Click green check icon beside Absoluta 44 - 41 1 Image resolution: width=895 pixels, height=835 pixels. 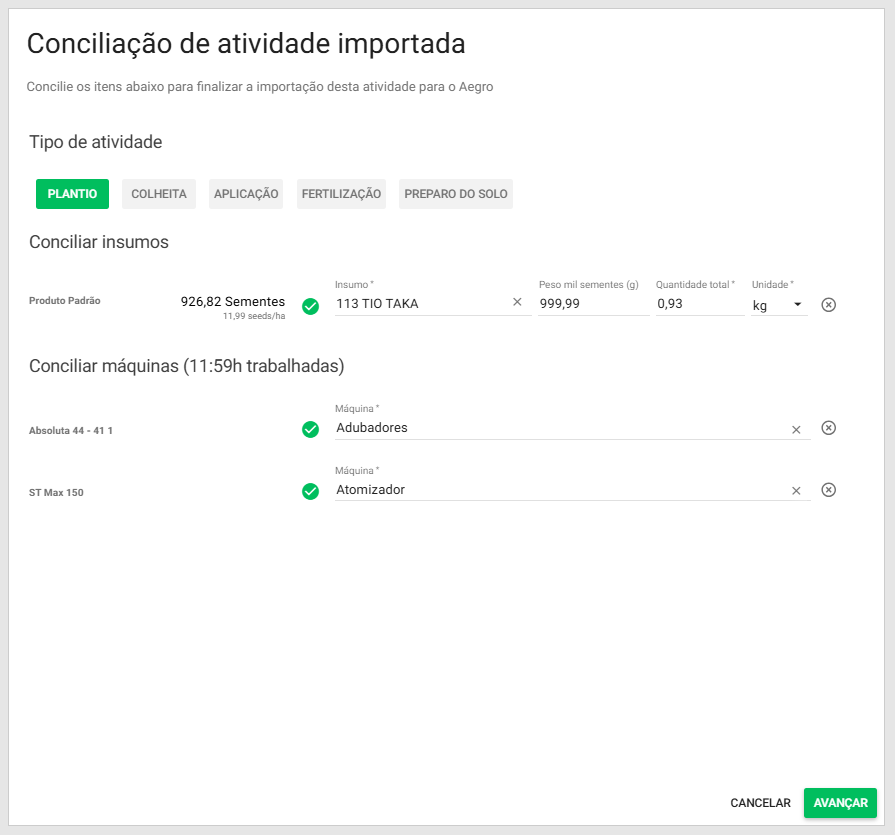(x=310, y=429)
